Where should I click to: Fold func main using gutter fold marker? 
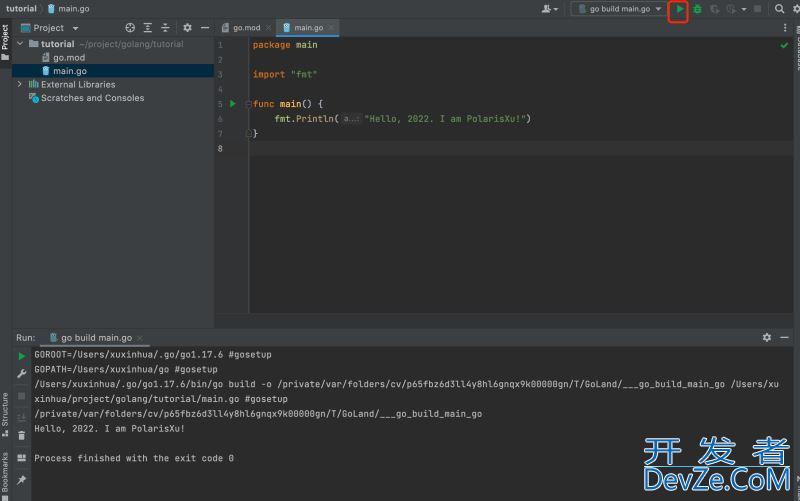click(x=248, y=104)
